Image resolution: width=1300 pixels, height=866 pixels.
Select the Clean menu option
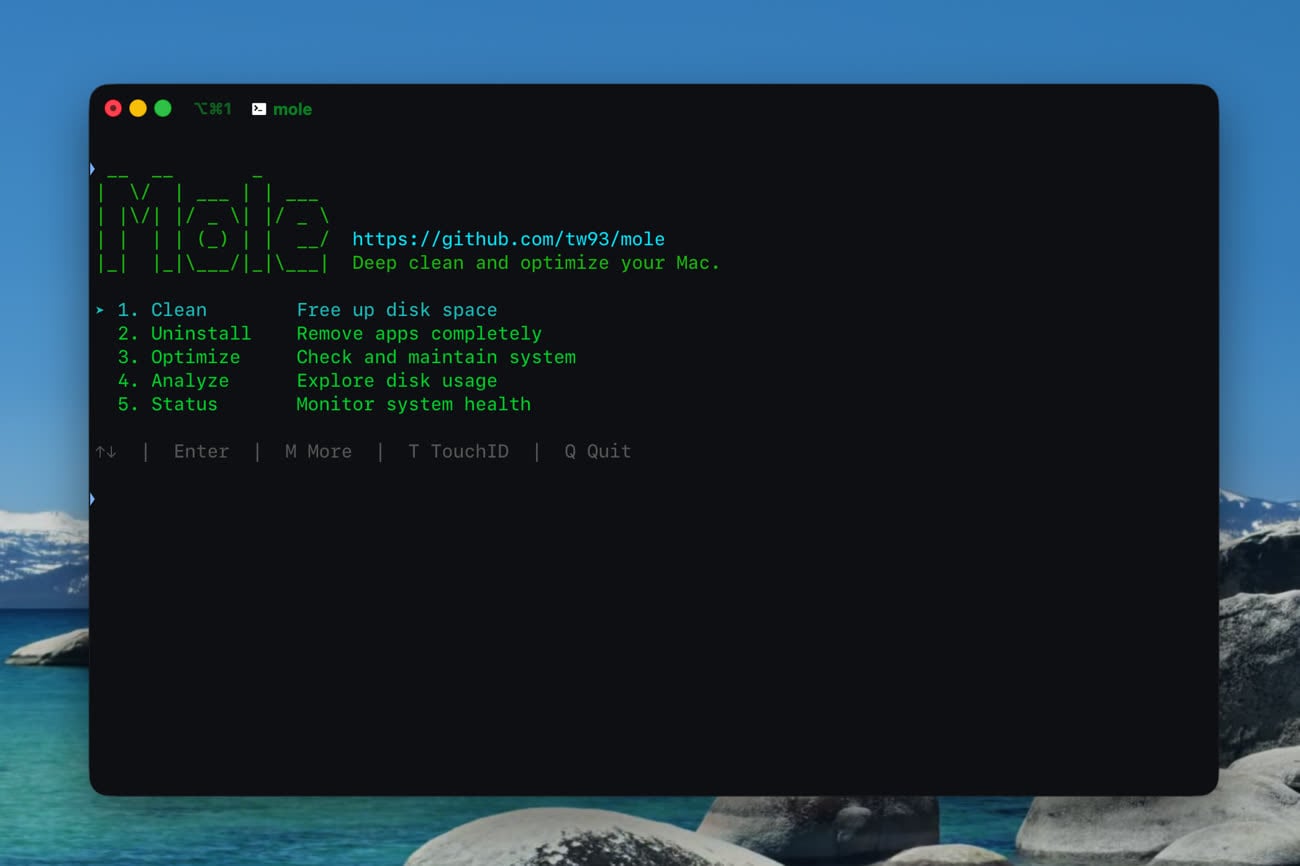178,310
